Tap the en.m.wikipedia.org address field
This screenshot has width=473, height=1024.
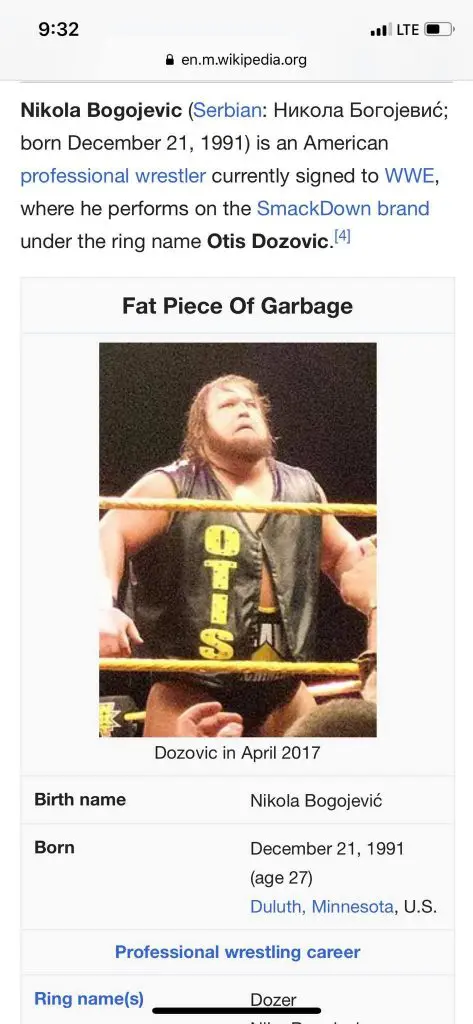[236, 60]
